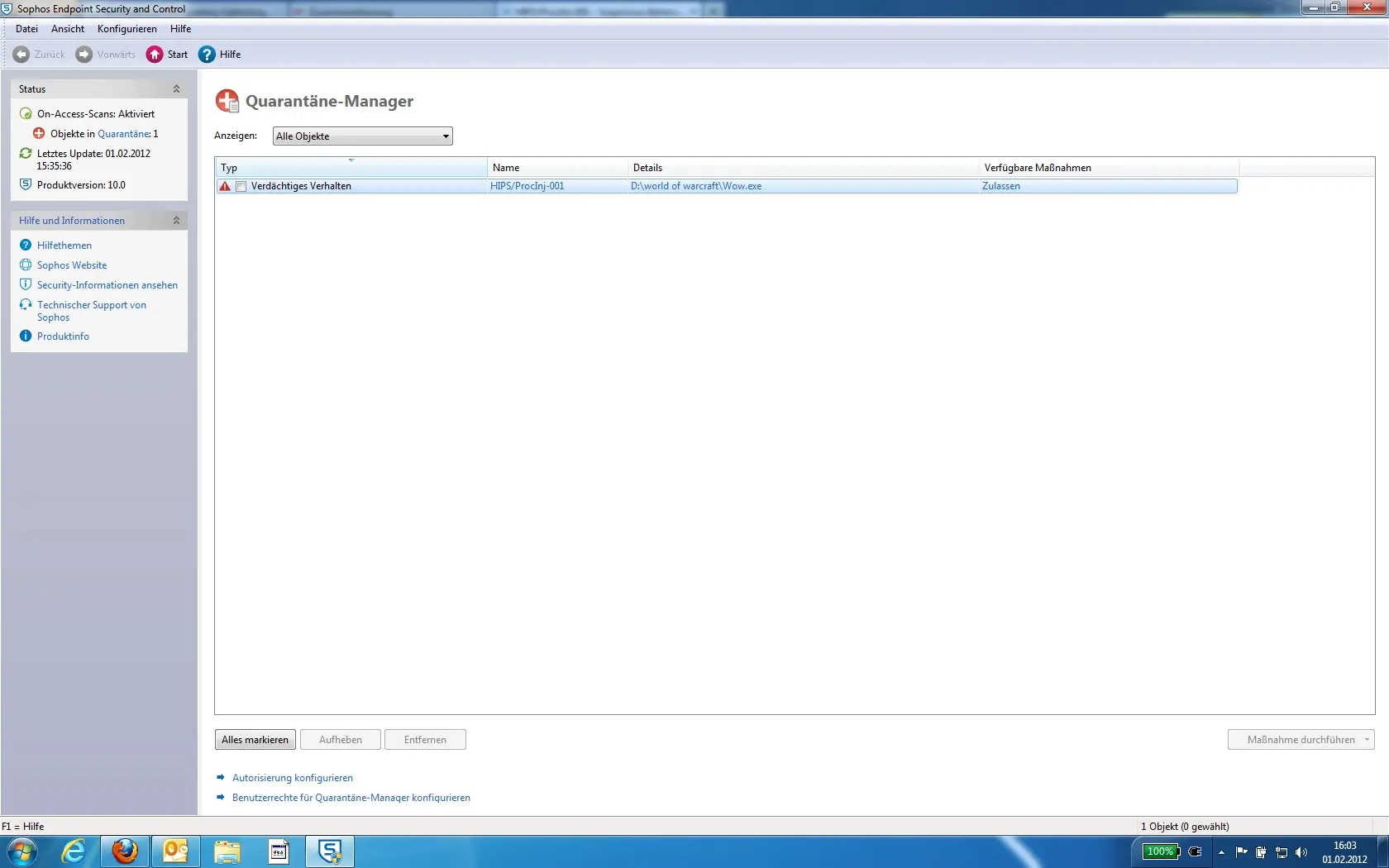Click arrow icon beside Autorisierung konfigurieren

pos(221,777)
